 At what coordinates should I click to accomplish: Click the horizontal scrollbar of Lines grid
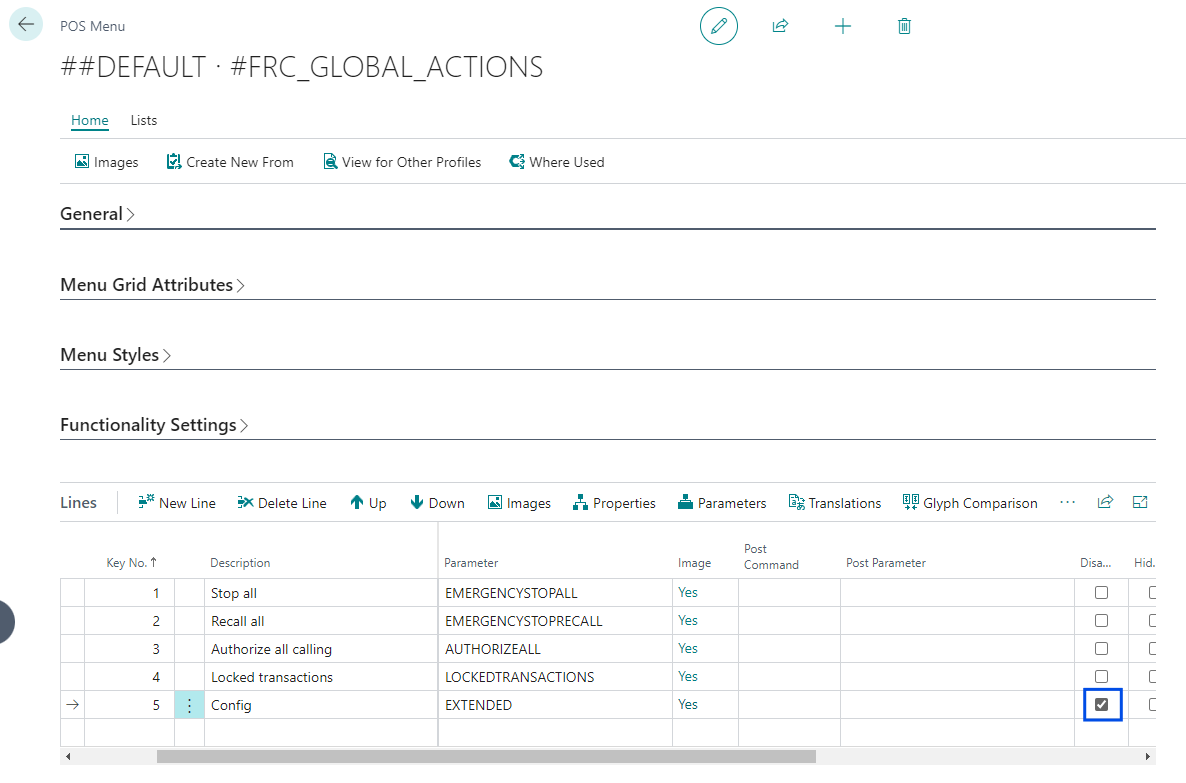pyautogui.click(x=486, y=757)
